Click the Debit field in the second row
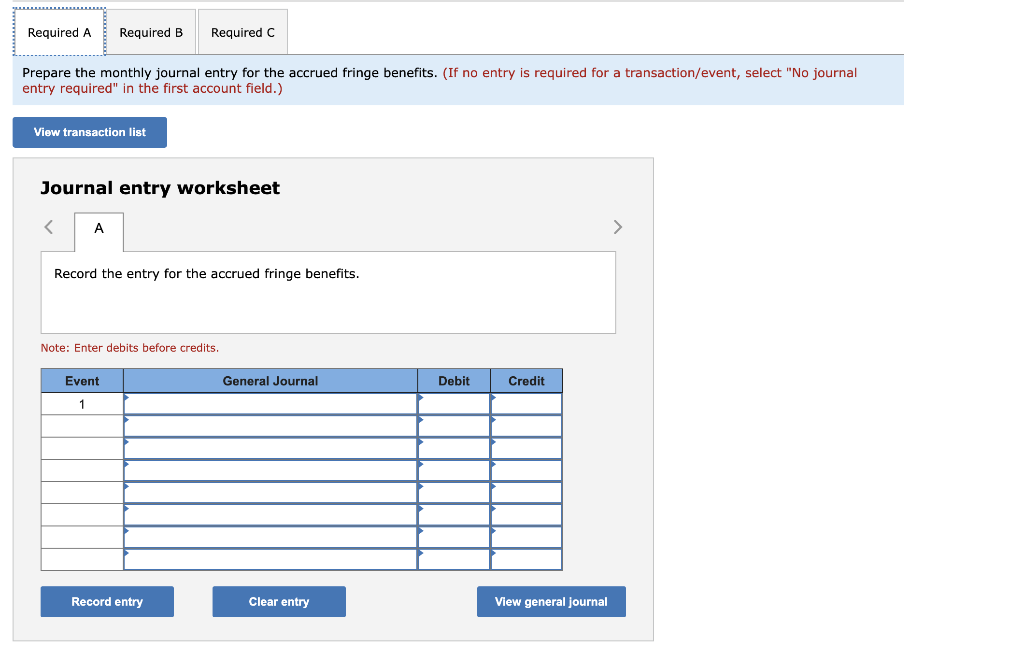1024x653 pixels. click(453, 425)
